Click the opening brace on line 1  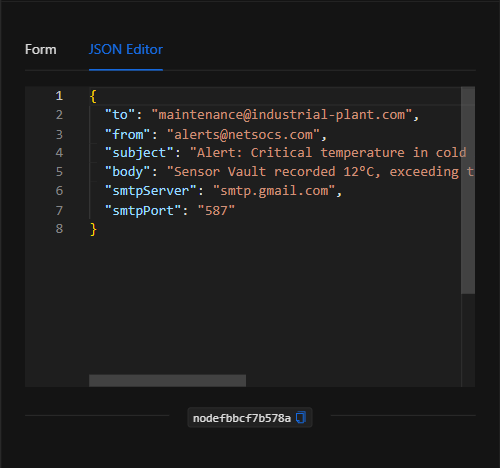pos(93,96)
